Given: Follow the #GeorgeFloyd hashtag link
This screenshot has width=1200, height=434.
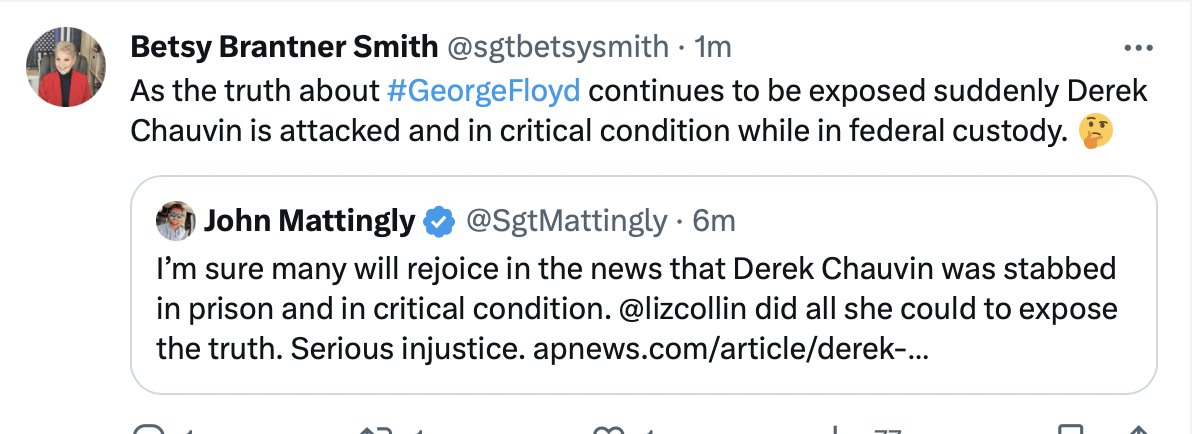Looking at the screenshot, I should (x=482, y=91).
